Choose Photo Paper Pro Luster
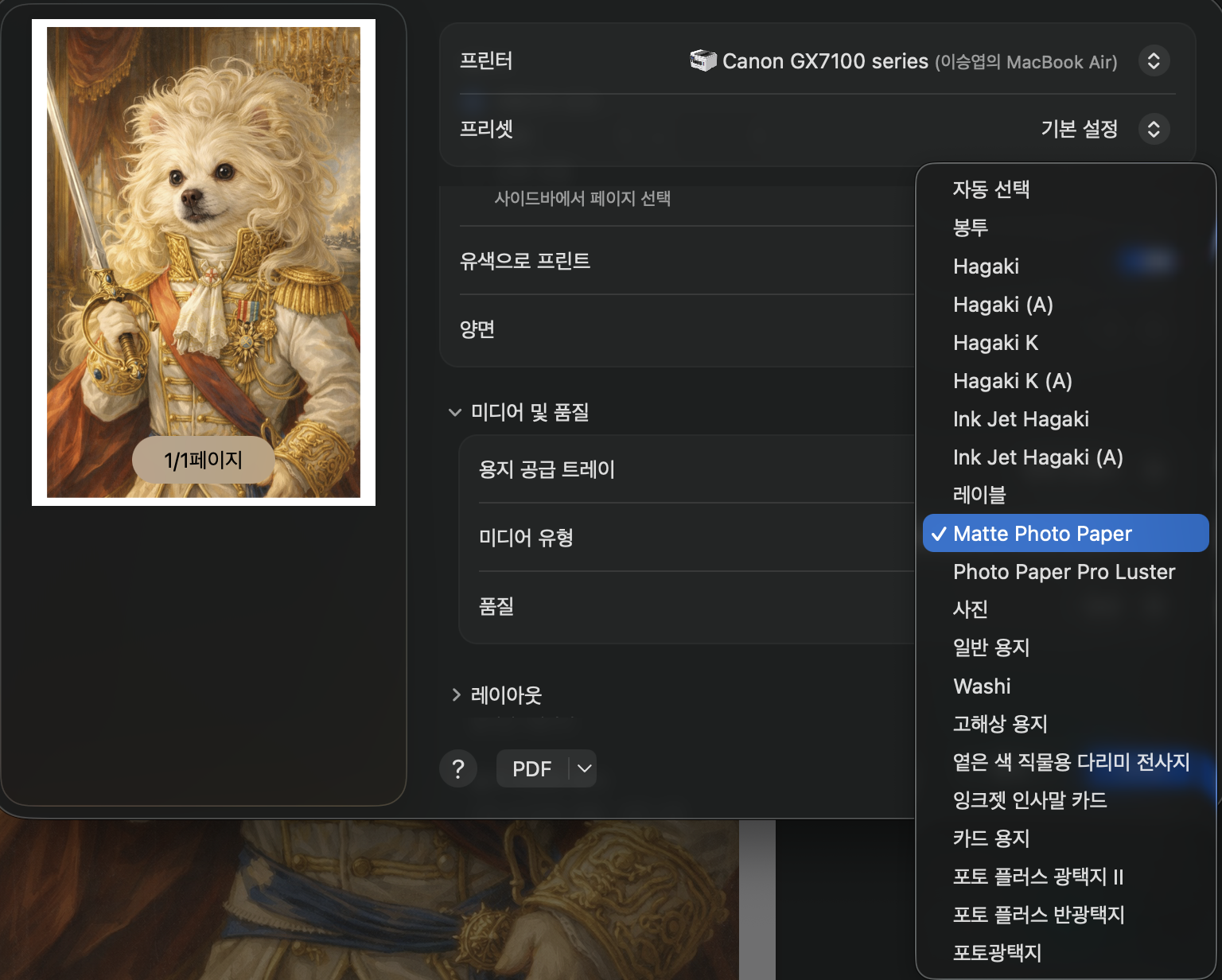This screenshot has height=980, width=1222. click(x=1065, y=571)
